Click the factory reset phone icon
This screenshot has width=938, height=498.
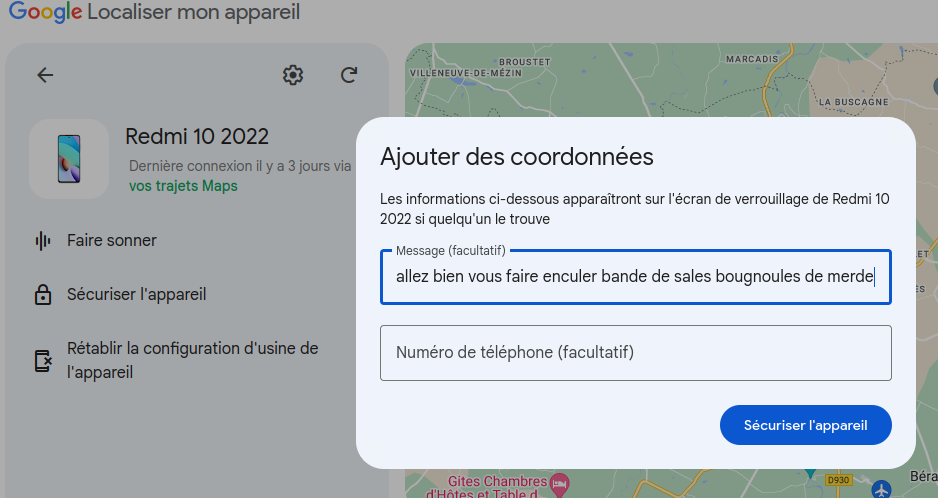click(x=43, y=361)
